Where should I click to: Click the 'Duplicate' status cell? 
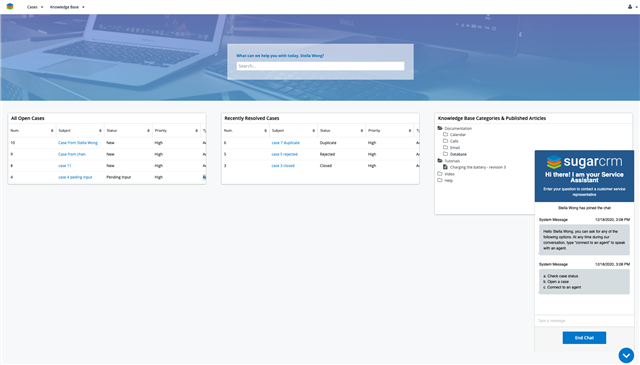coord(328,143)
